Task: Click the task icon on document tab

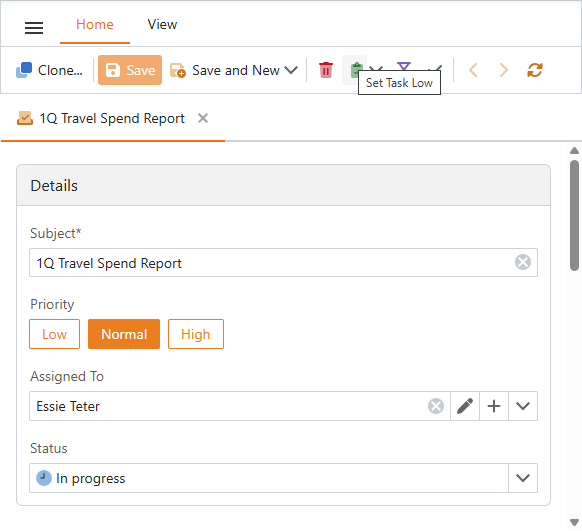Action: pos(25,118)
